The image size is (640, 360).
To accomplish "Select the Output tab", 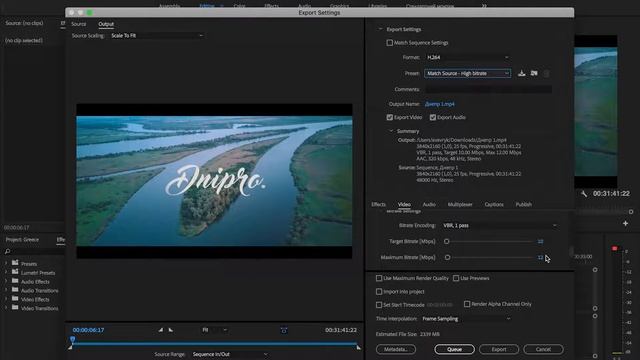I will [x=106, y=24].
